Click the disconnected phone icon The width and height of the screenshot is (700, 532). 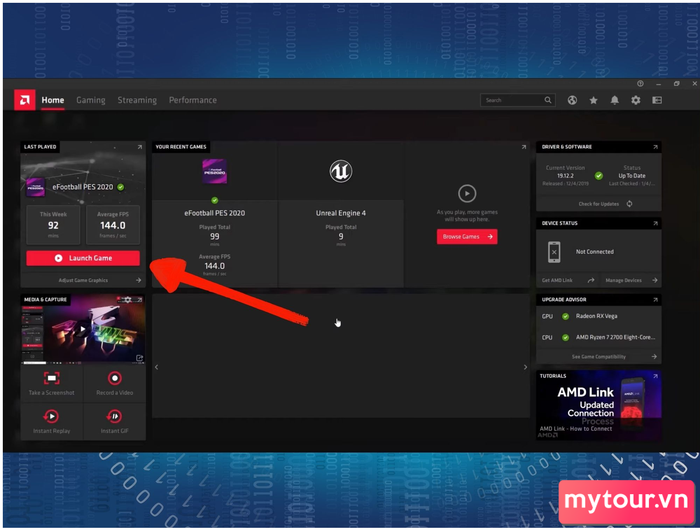(x=554, y=252)
